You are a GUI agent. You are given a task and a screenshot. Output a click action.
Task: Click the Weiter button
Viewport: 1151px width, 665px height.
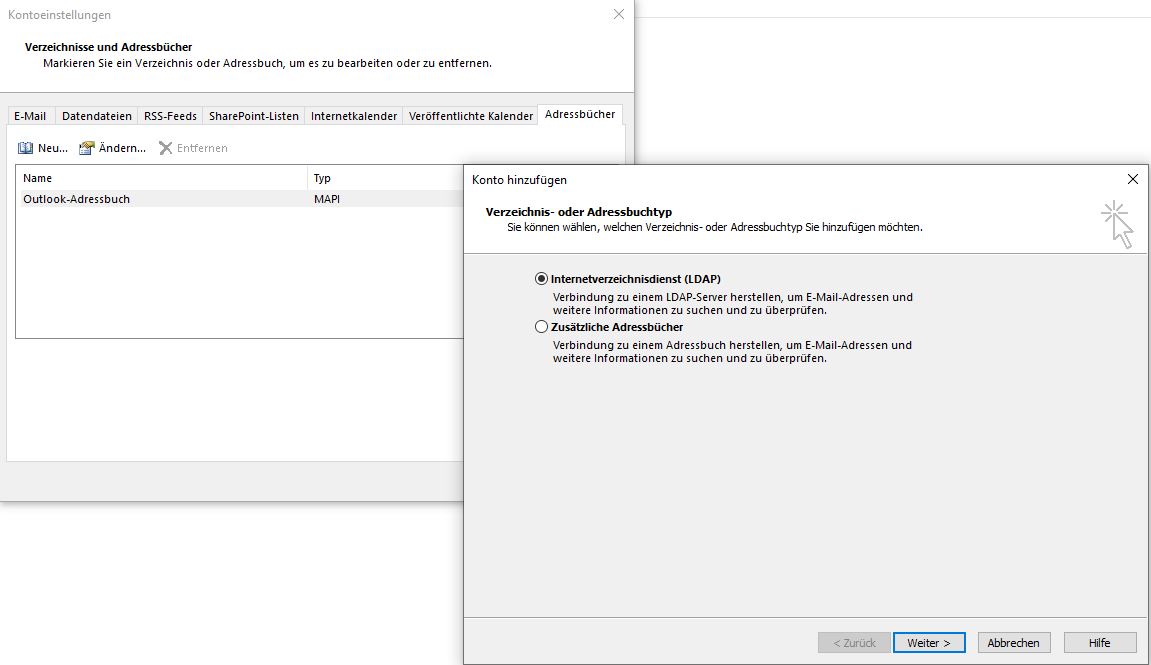pyautogui.click(x=928, y=642)
